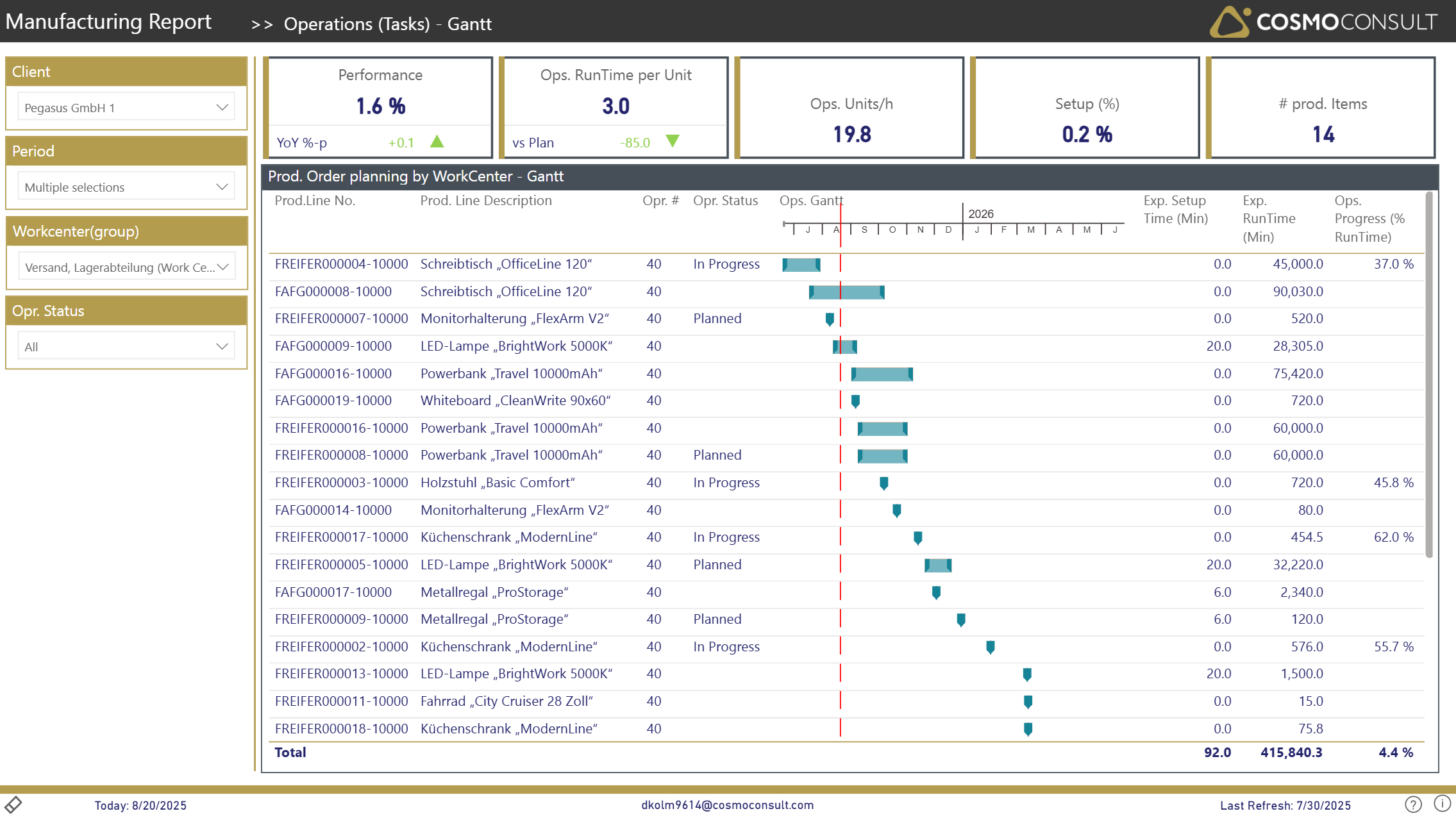
Task: Click the Gantt bar for FAFG000016-10000 Powerbank
Action: click(882, 374)
